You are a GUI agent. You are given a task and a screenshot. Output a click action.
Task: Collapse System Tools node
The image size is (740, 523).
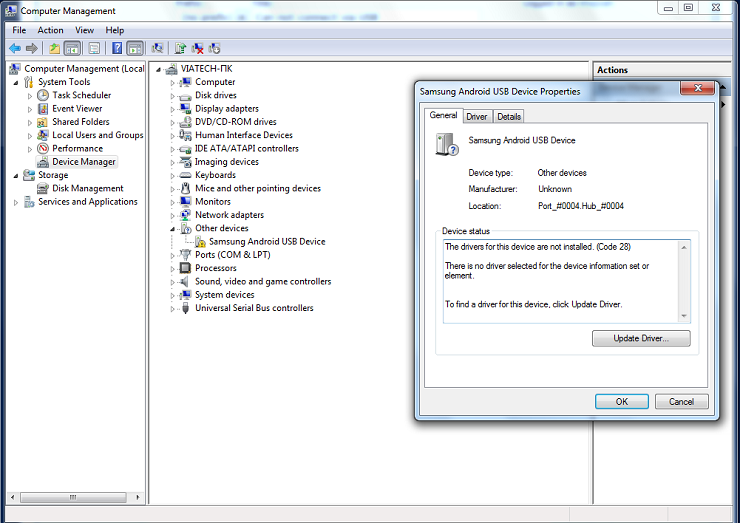[16, 83]
